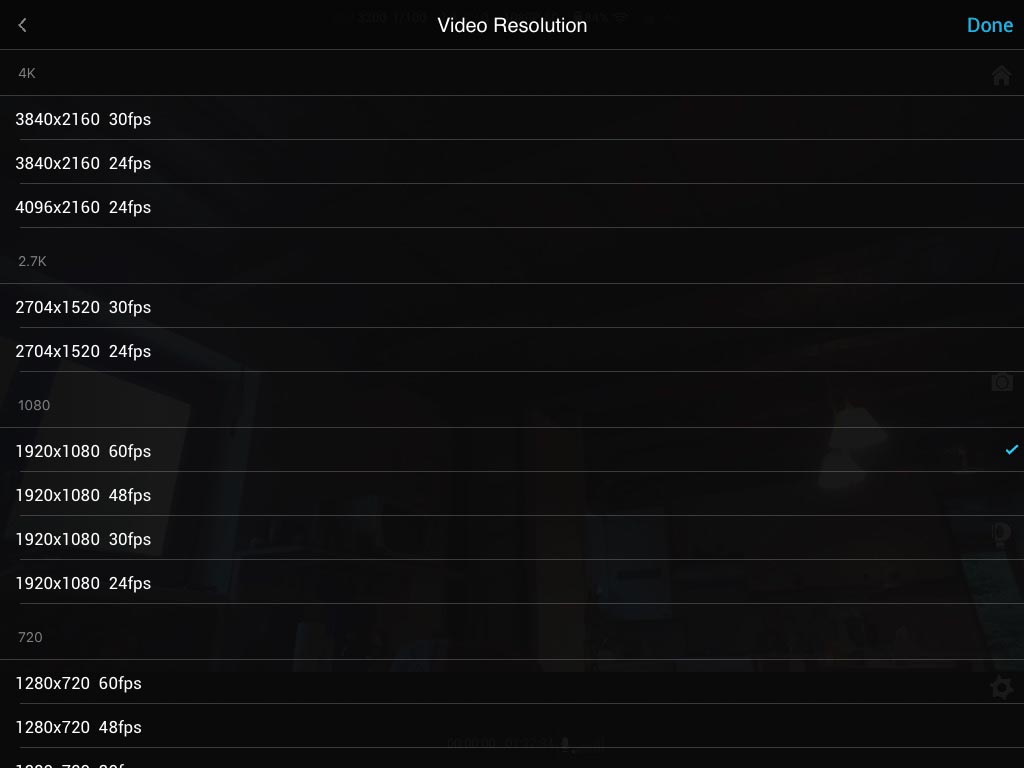Go back using the left chevron arrow
This screenshot has height=768, width=1024.
(23, 25)
